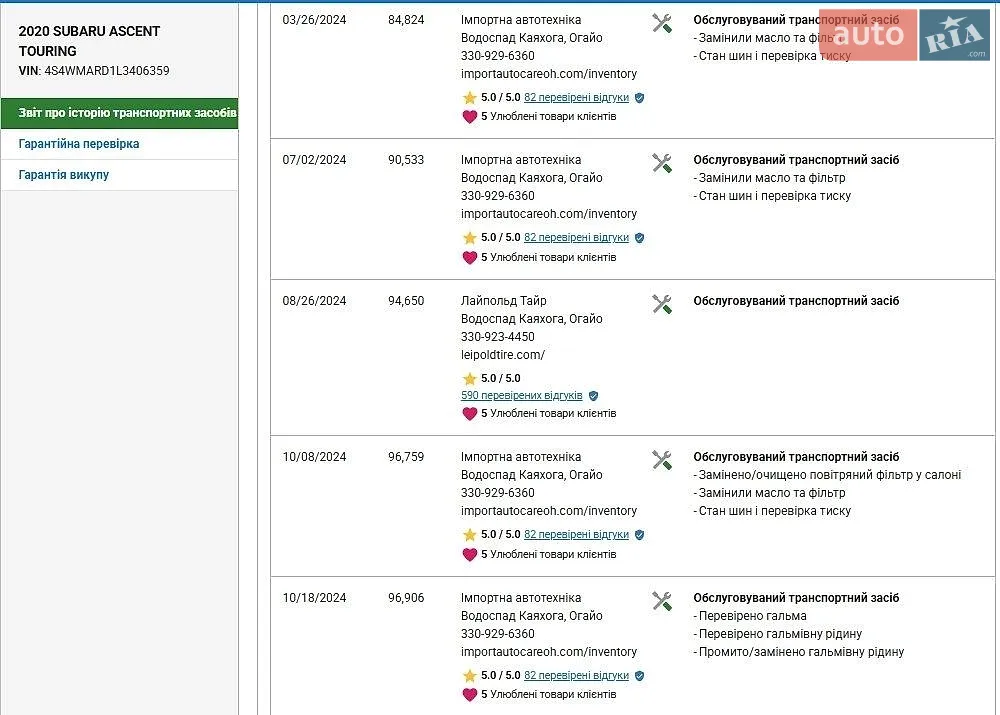
Task: Click Замінили масло та фільтр in 07/02/2024 row
Action: pos(770,178)
